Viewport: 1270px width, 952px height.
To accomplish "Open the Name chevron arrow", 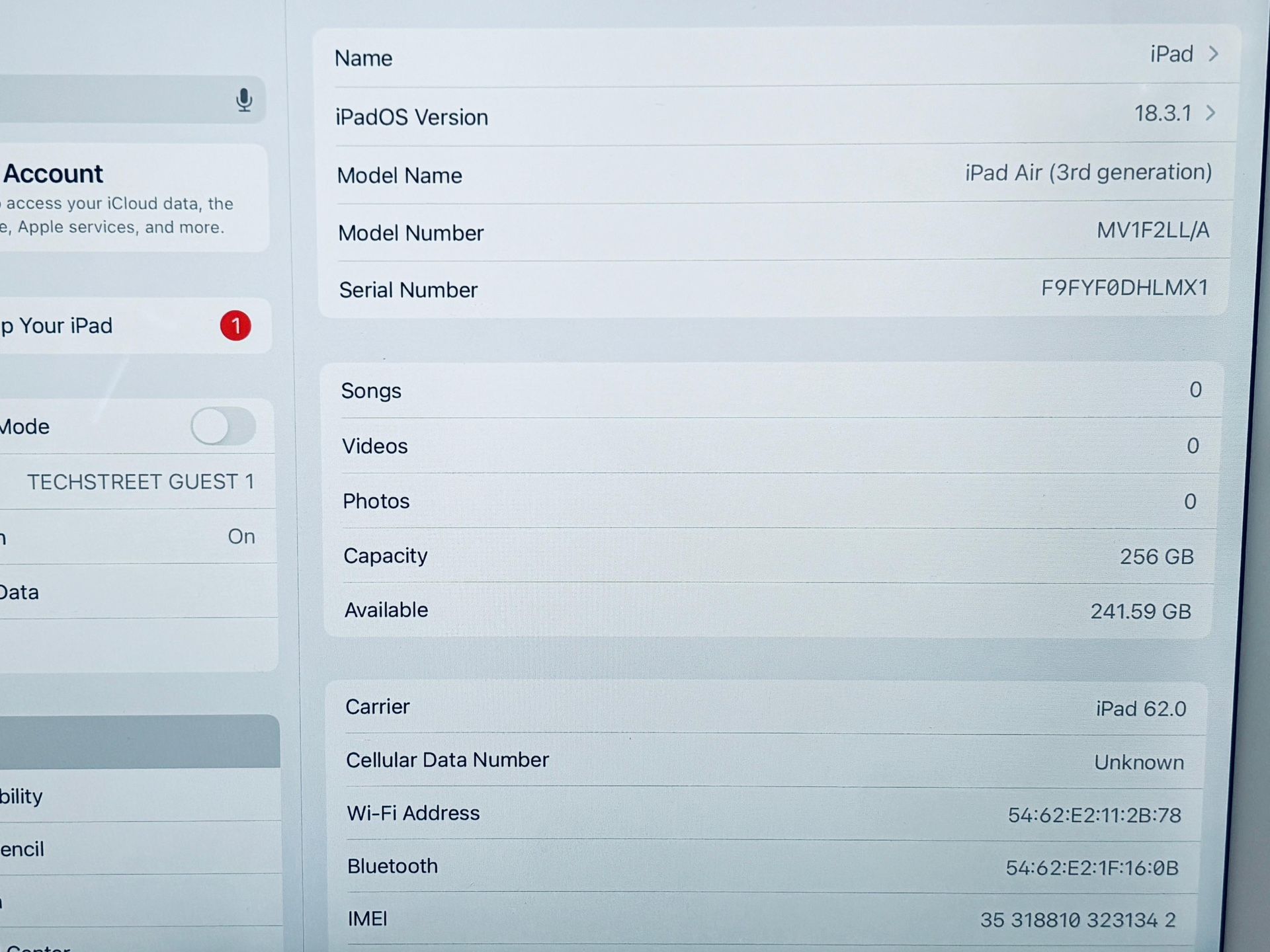I will click(x=1213, y=54).
